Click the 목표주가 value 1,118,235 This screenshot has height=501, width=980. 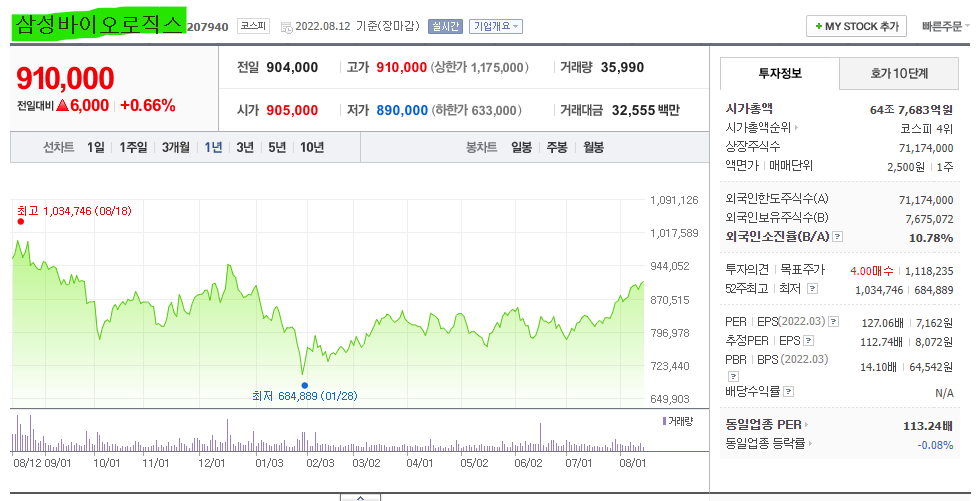(929, 271)
